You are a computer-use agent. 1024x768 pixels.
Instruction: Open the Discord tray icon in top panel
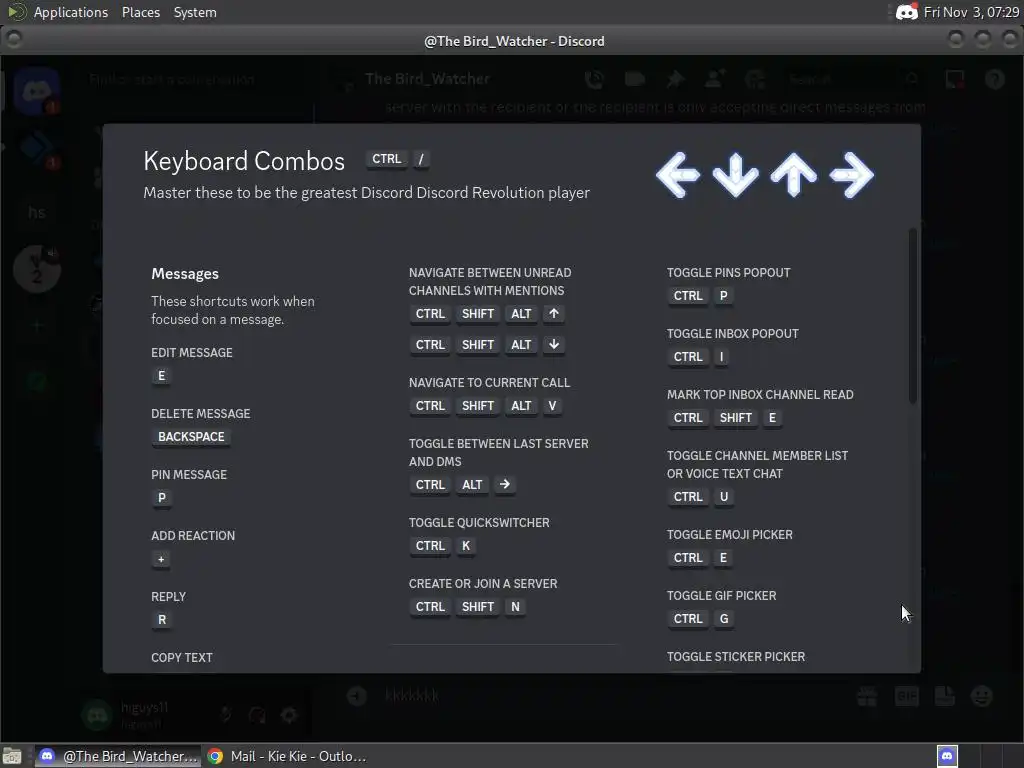point(906,12)
